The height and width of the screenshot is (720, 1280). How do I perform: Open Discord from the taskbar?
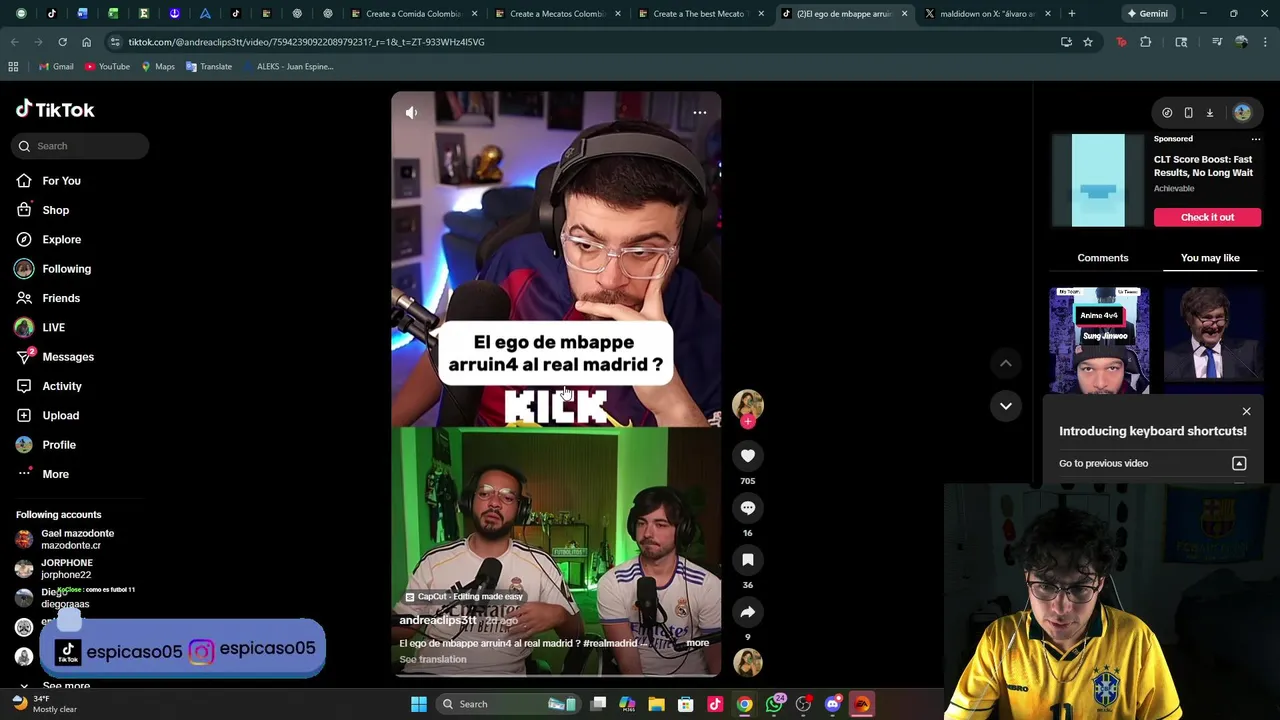[x=833, y=704]
